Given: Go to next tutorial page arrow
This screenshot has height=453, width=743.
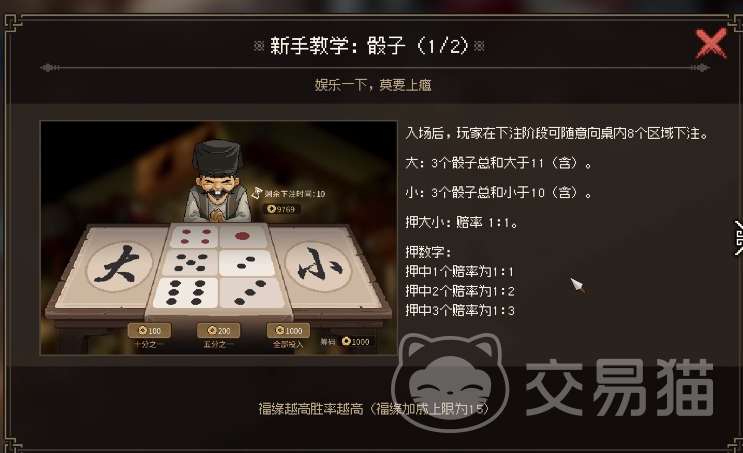Looking at the screenshot, I should pyautogui.click(x=738, y=238).
